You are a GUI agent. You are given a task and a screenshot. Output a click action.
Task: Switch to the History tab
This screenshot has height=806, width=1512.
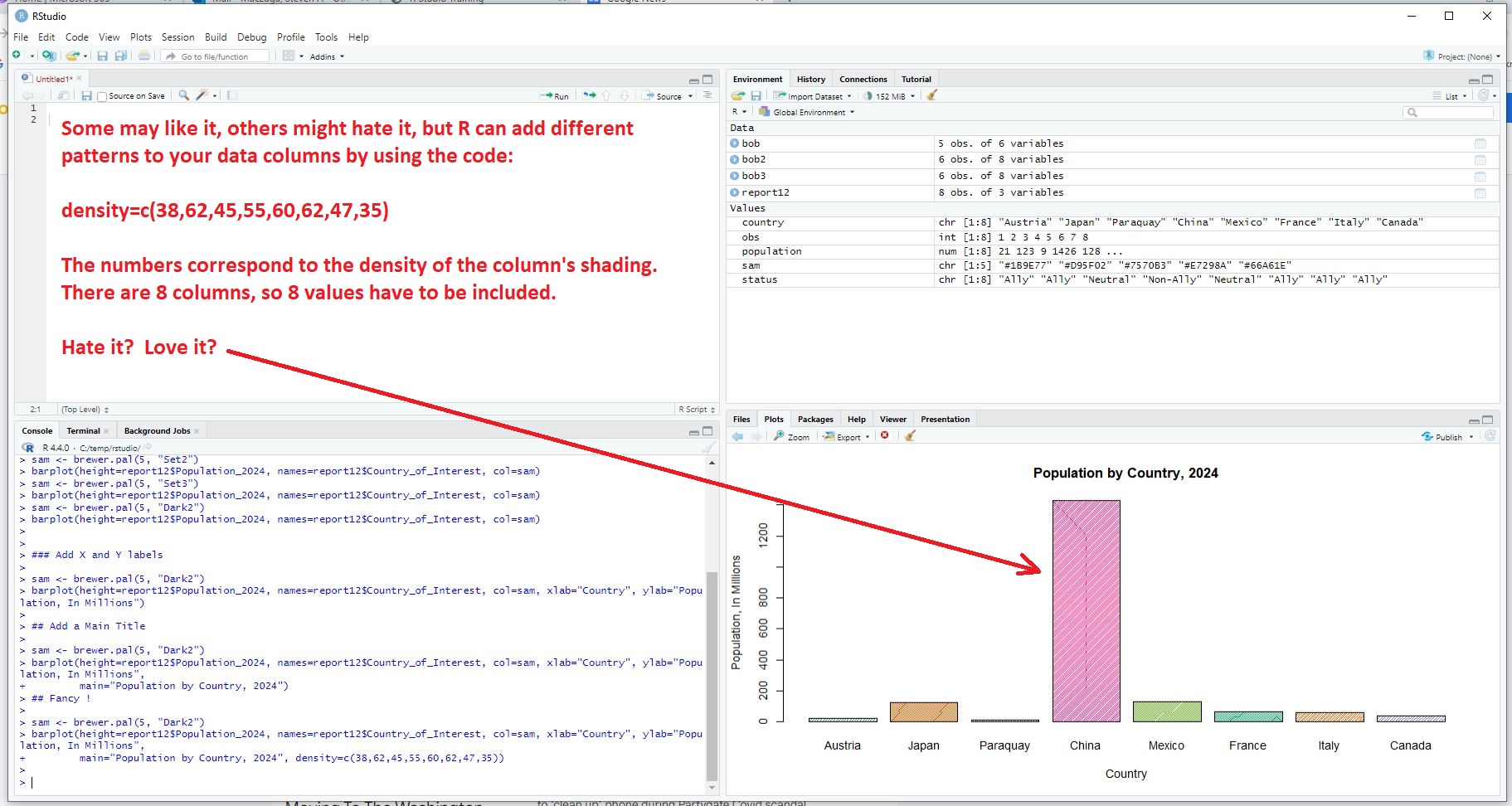(x=810, y=80)
